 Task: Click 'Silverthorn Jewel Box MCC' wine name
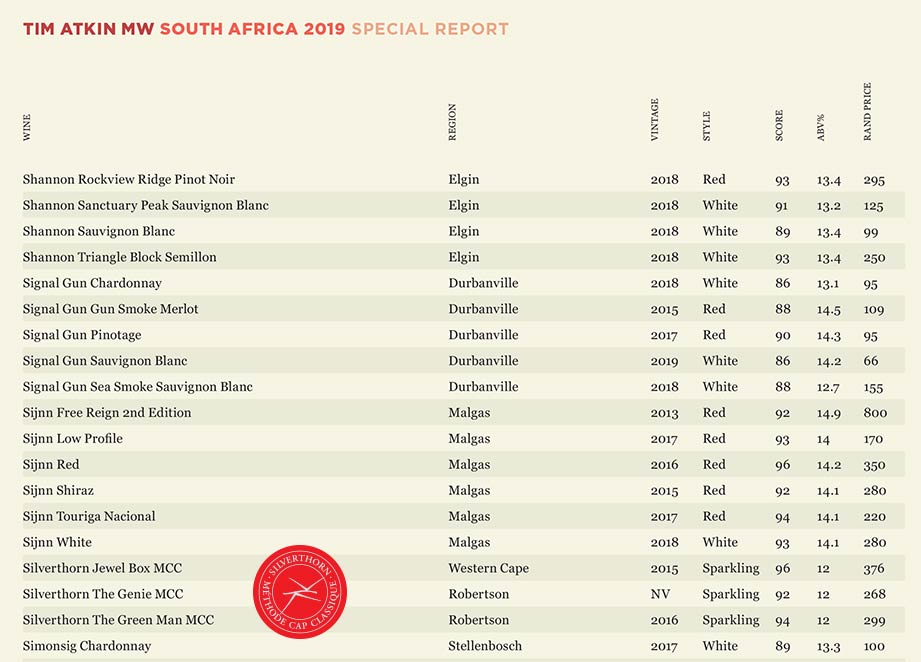pyautogui.click(x=102, y=568)
